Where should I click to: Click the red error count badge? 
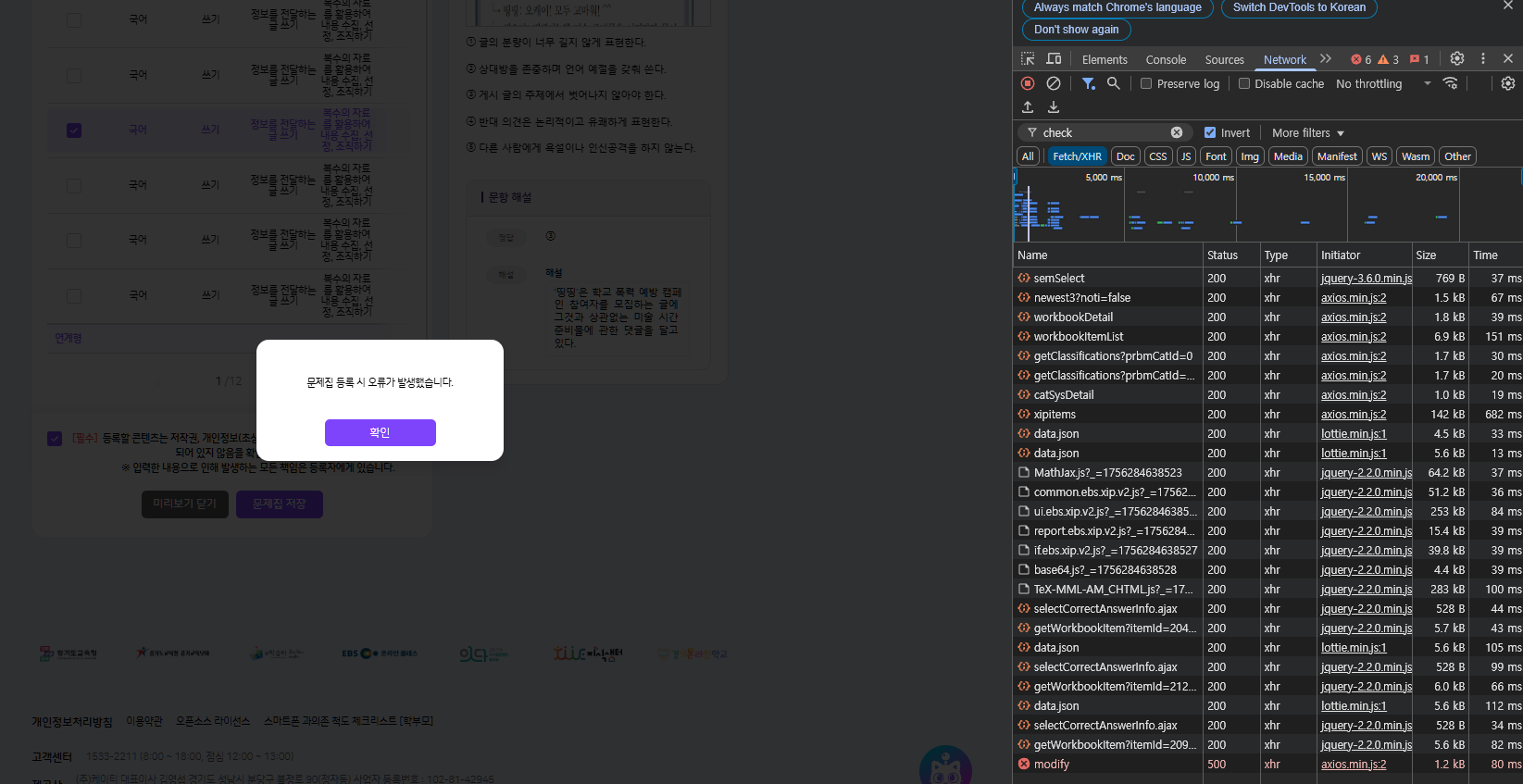(1361, 59)
